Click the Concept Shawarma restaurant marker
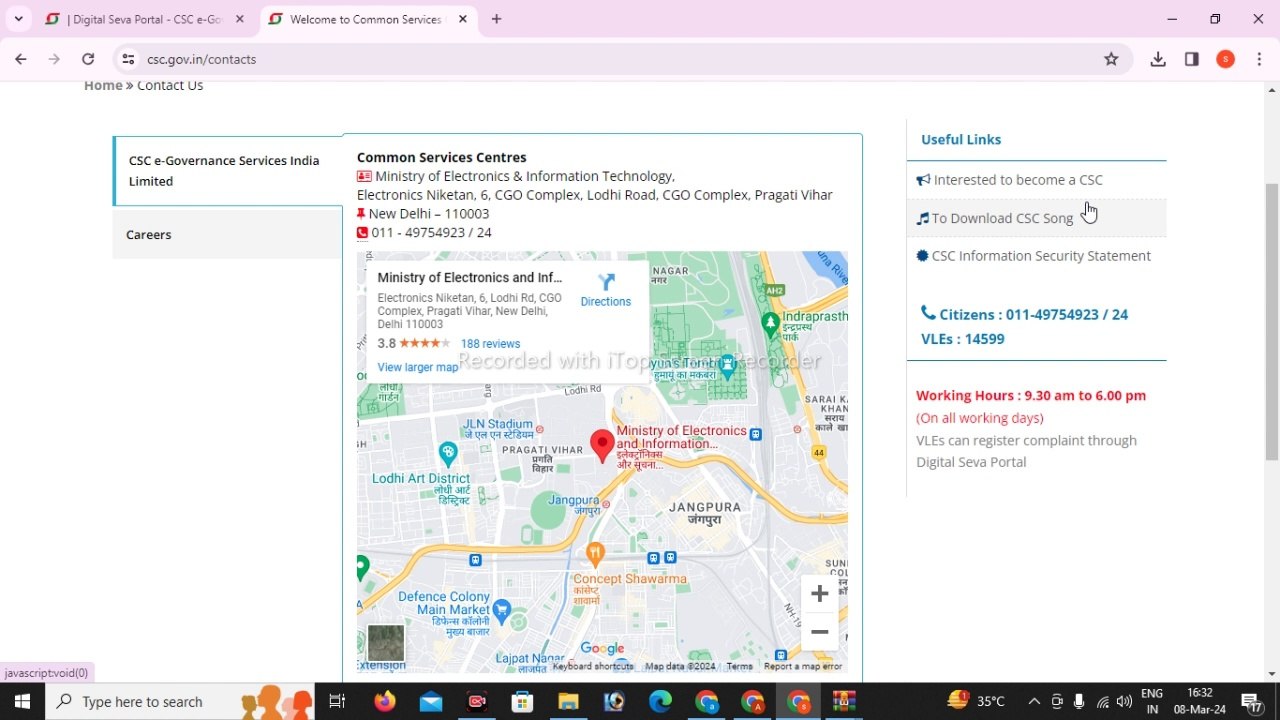 [x=595, y=553]
